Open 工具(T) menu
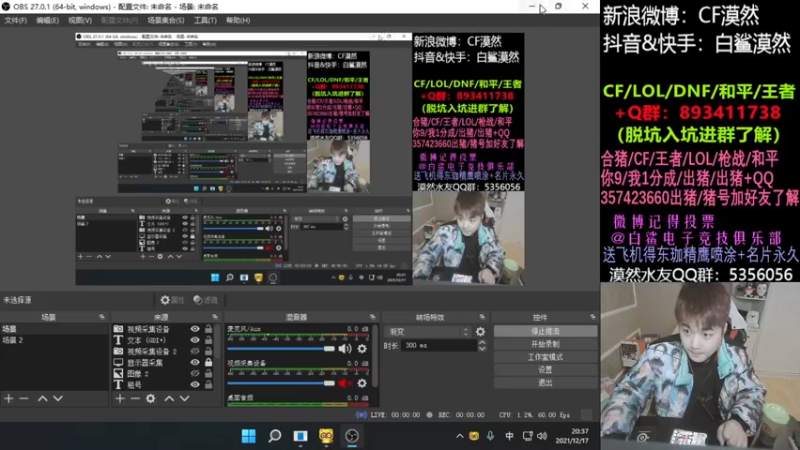 (205, 20)
